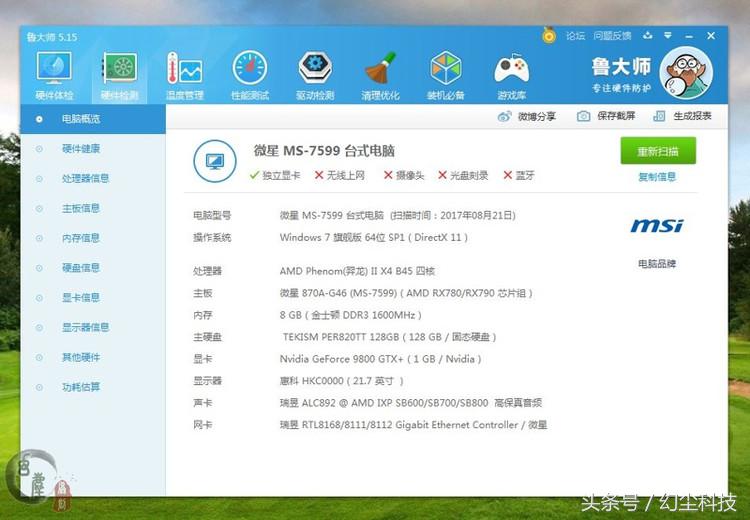Viewport: 750px width, 520px height.
Task: Click the gold medal icon in title bar
Action: tap(549, 35)
